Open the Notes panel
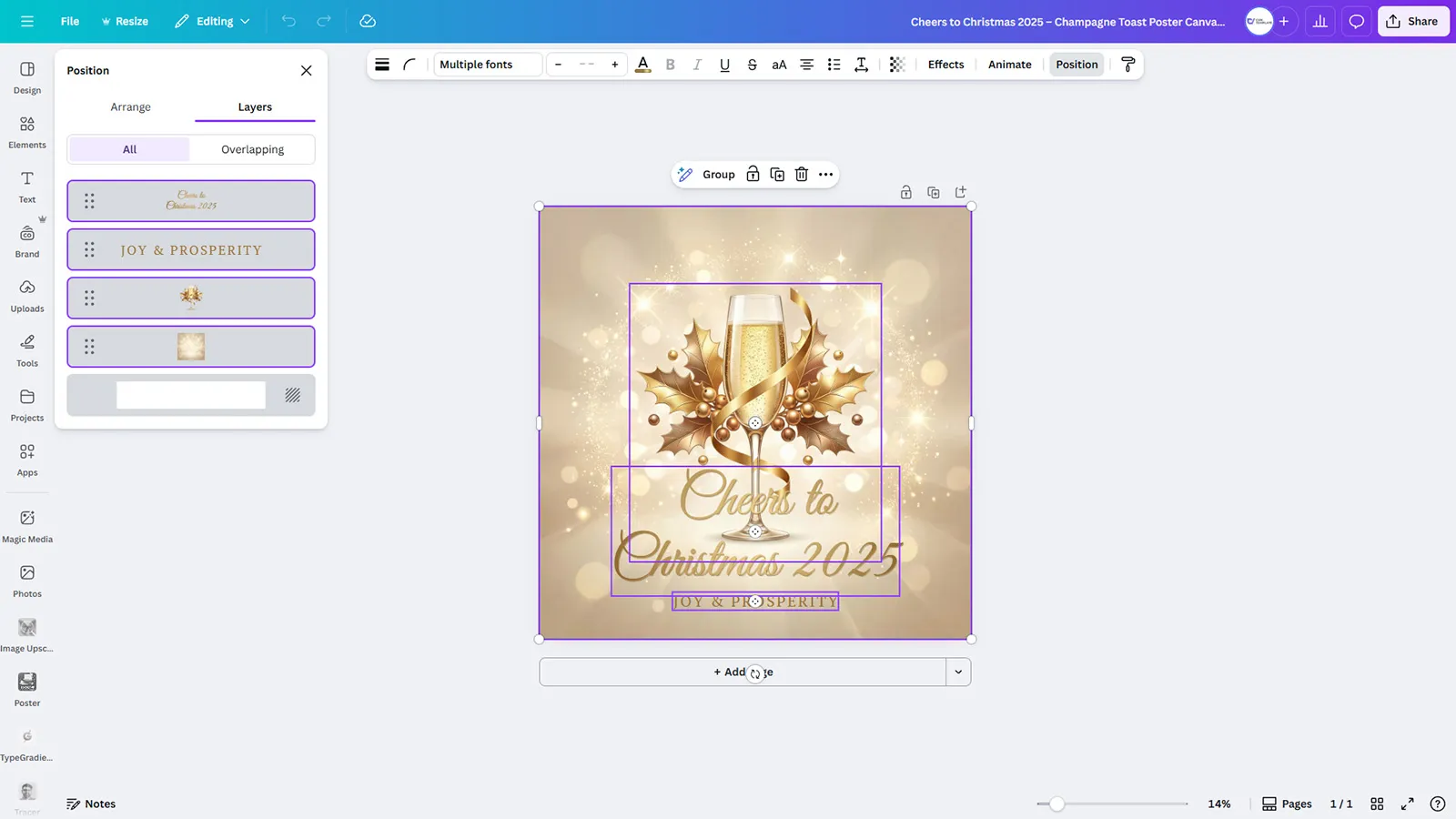This screenshot has width=1456, height=819. point(91,804)
